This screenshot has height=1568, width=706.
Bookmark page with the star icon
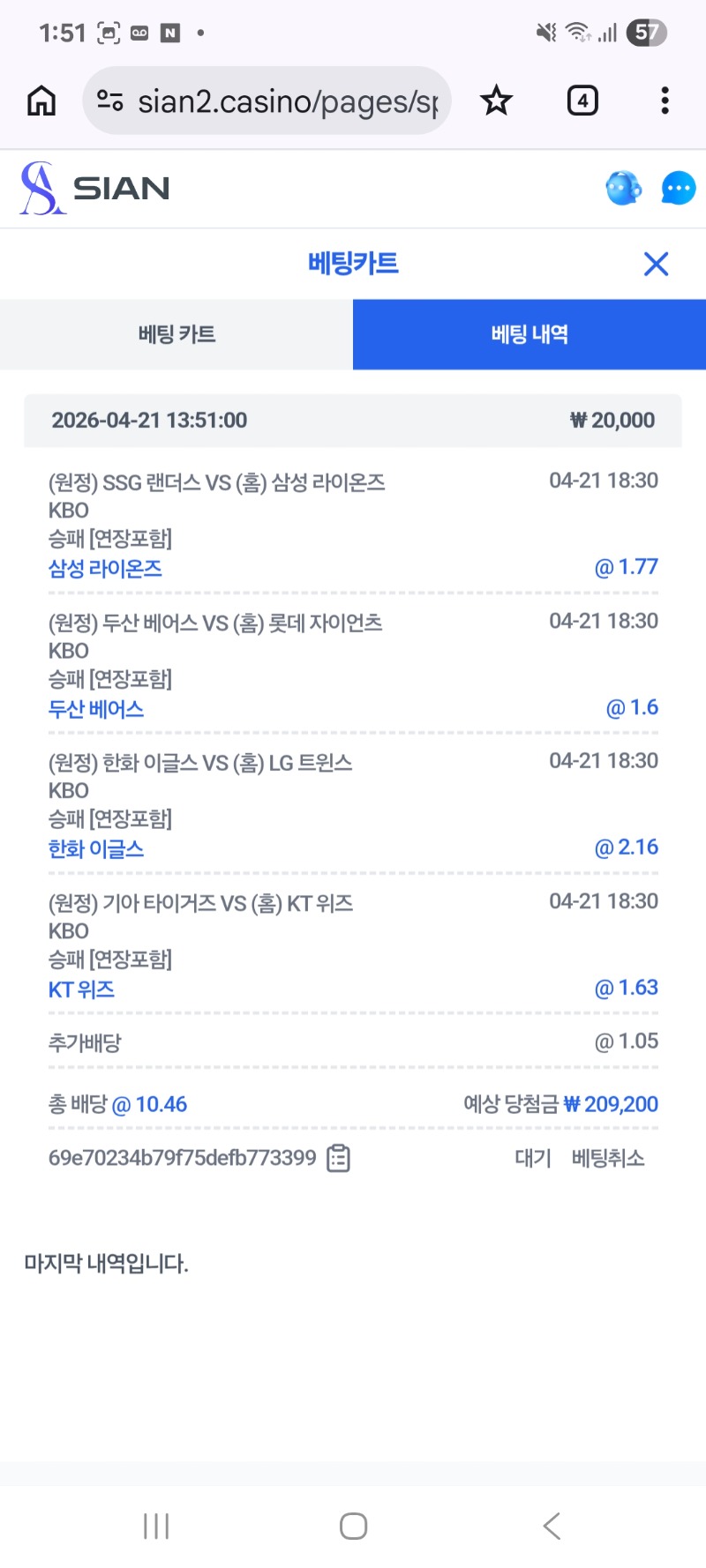496,101
